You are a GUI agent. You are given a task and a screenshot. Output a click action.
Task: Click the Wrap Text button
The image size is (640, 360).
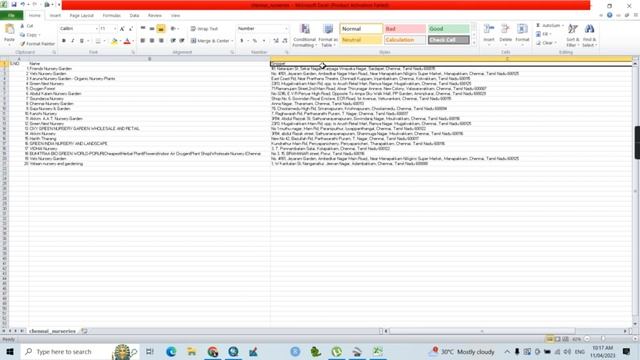tap(204, 29)
